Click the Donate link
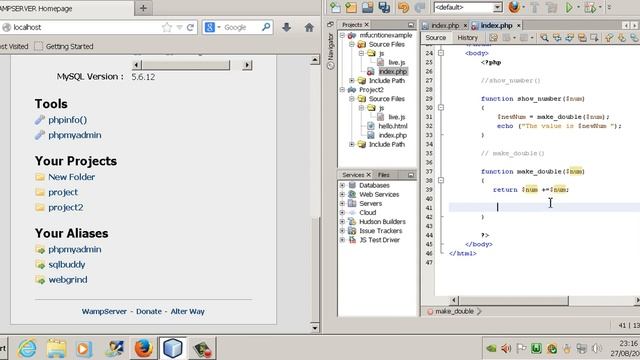640x360 pixels. [149, 311]
